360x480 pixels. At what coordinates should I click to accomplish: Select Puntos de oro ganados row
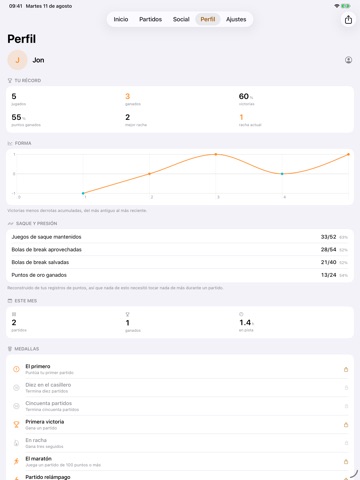(180, 275)
